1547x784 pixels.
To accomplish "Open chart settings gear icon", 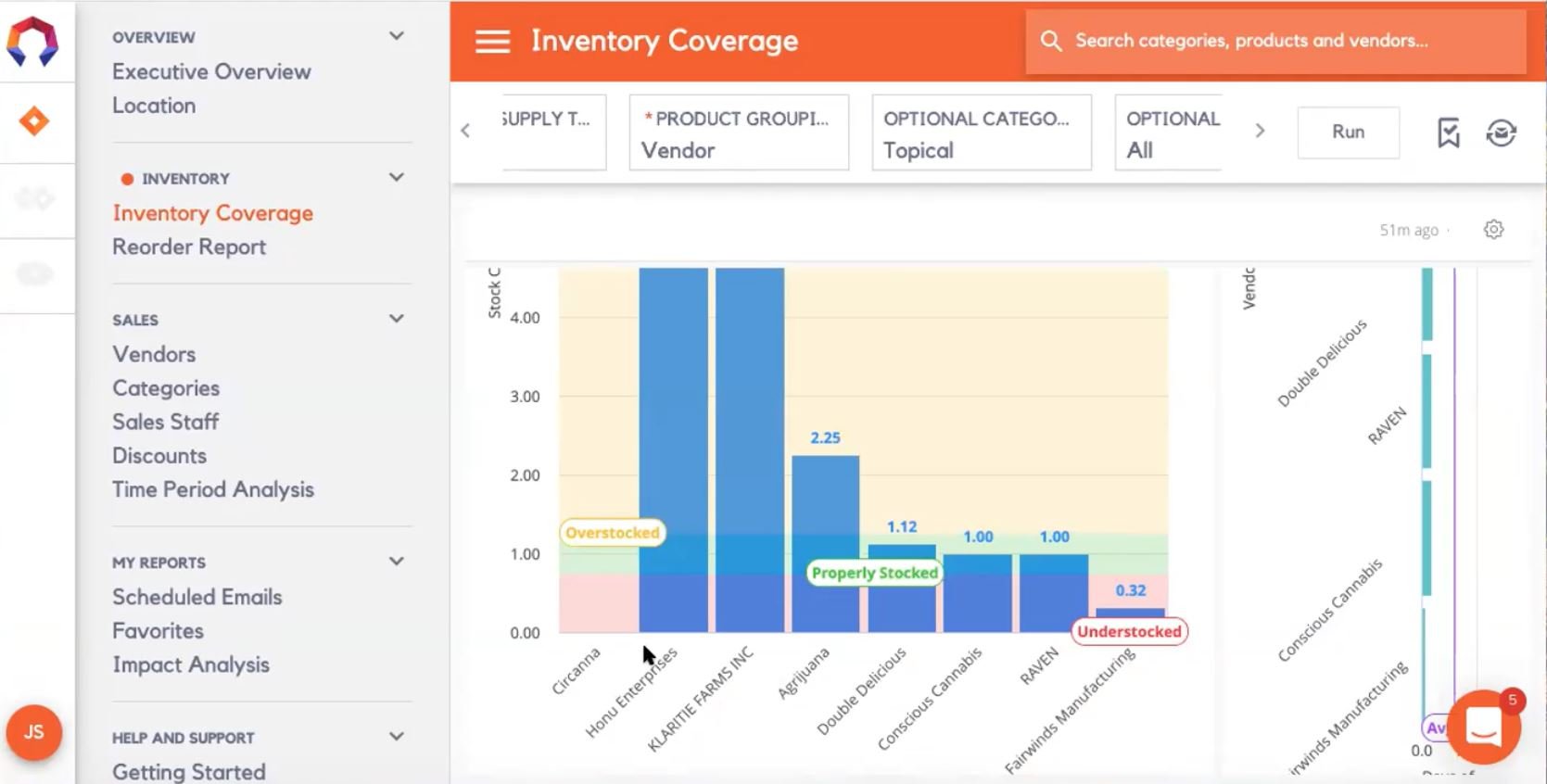I will click(1493, 230).
